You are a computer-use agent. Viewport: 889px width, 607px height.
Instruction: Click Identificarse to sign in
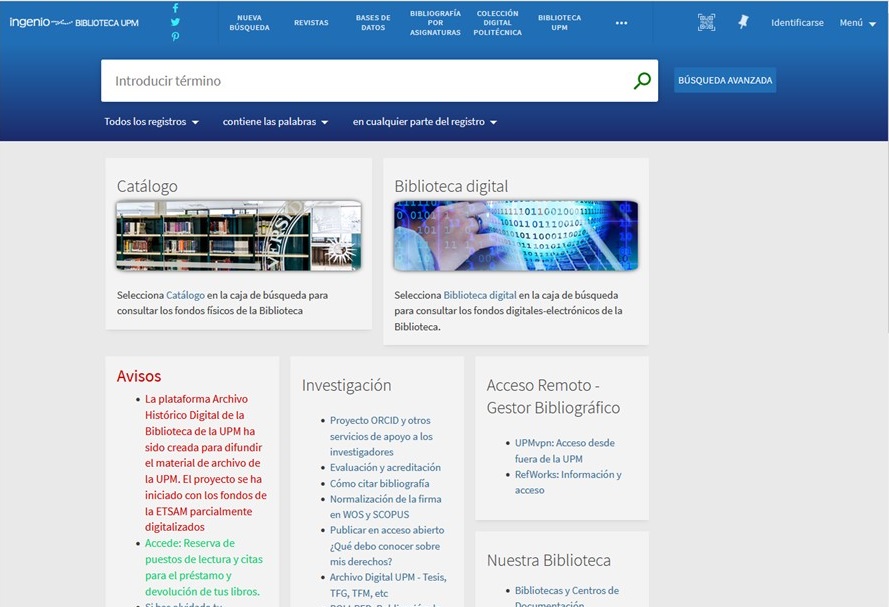point(797,23)
